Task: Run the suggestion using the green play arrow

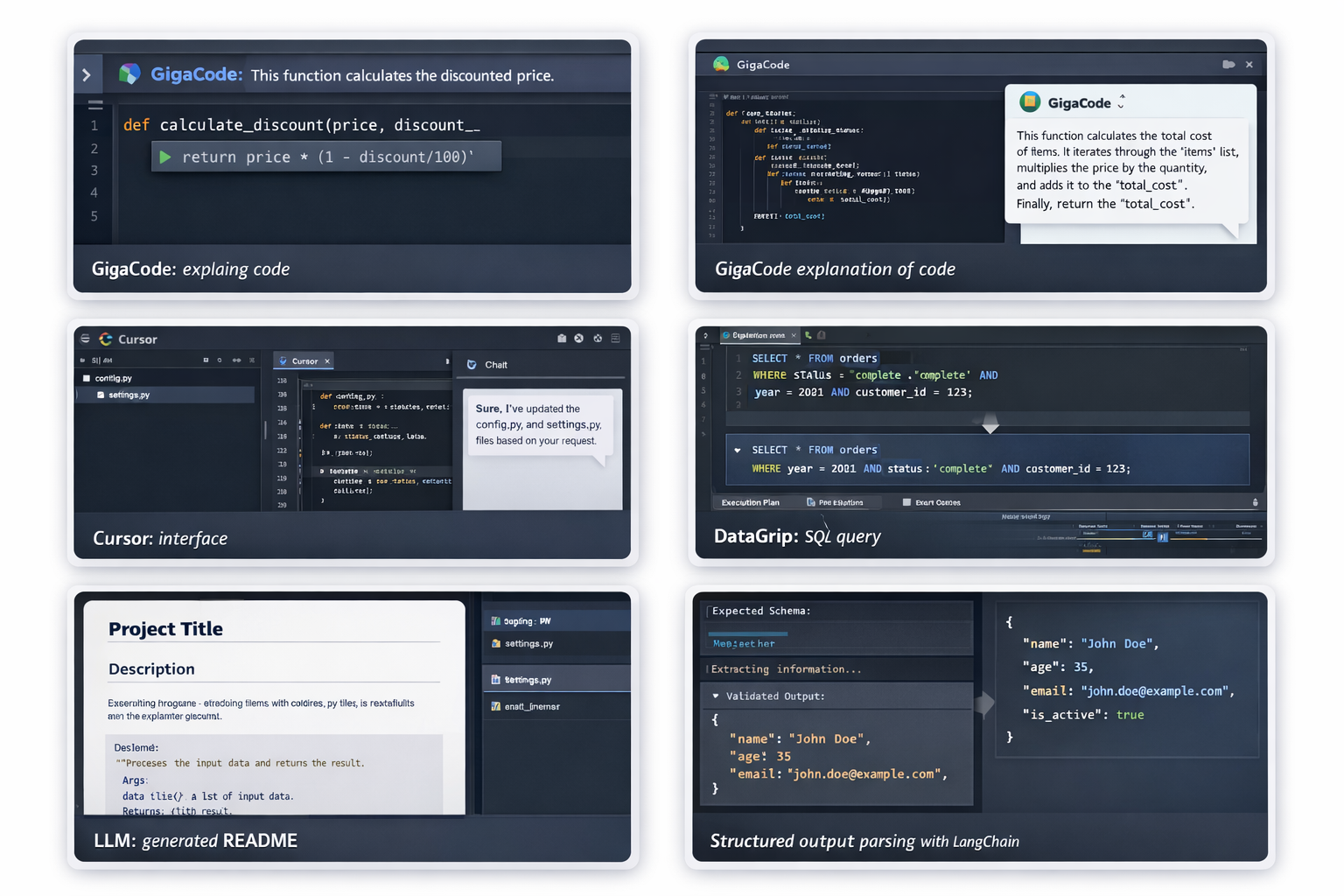Action: [x=165, y=157]
